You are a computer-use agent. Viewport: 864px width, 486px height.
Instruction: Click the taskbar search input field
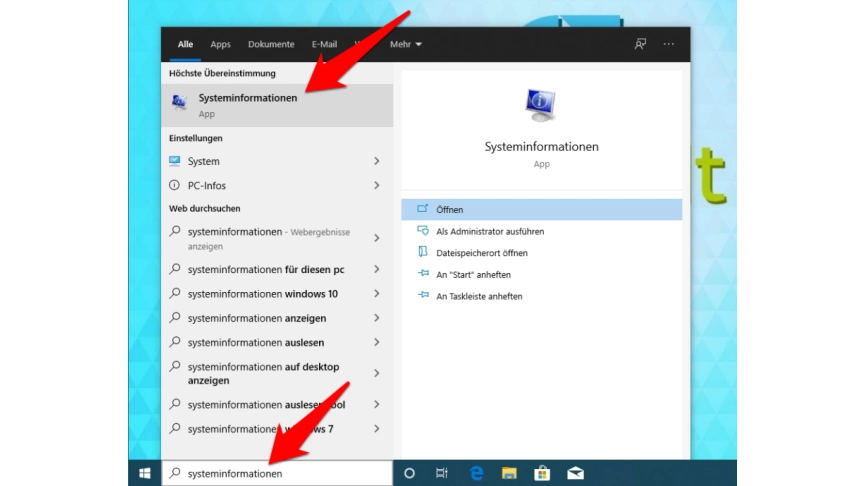pos(280,473)
